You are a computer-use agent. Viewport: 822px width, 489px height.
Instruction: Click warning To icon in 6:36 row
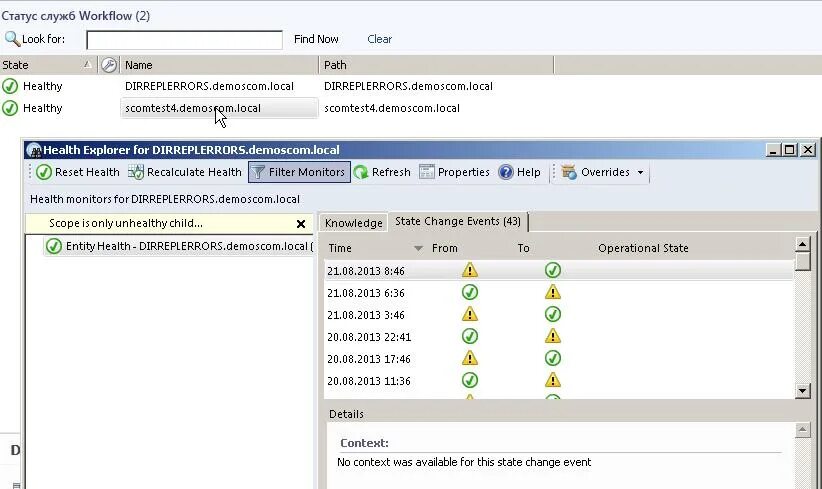pyautogui.click(x=553, y=292)
